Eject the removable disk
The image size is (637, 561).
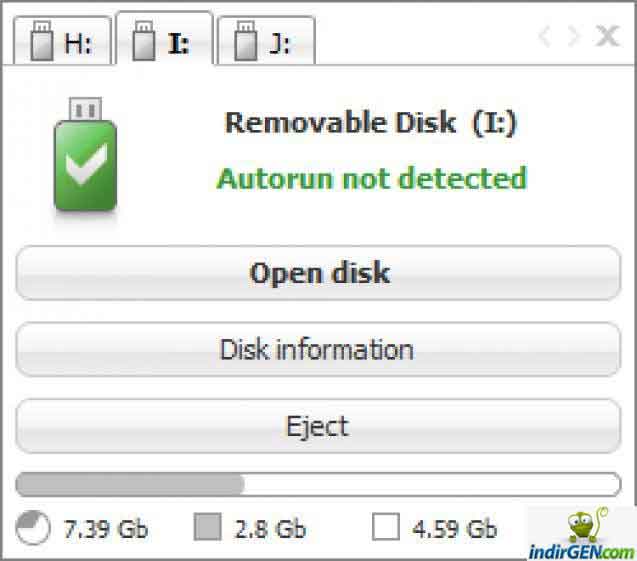click(x=318, y=426)
